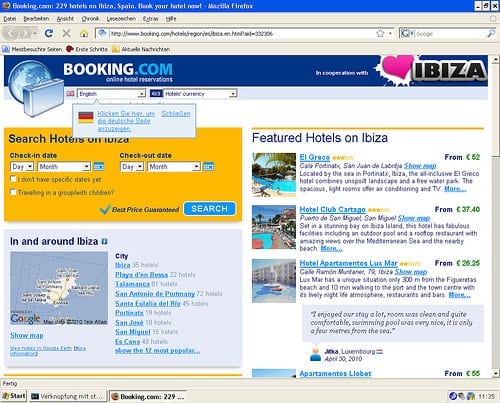Screen dimensions: 500x403
Task: Reload the page with the refresh icon
Action: pyautogui.click(x=49, y=33)
